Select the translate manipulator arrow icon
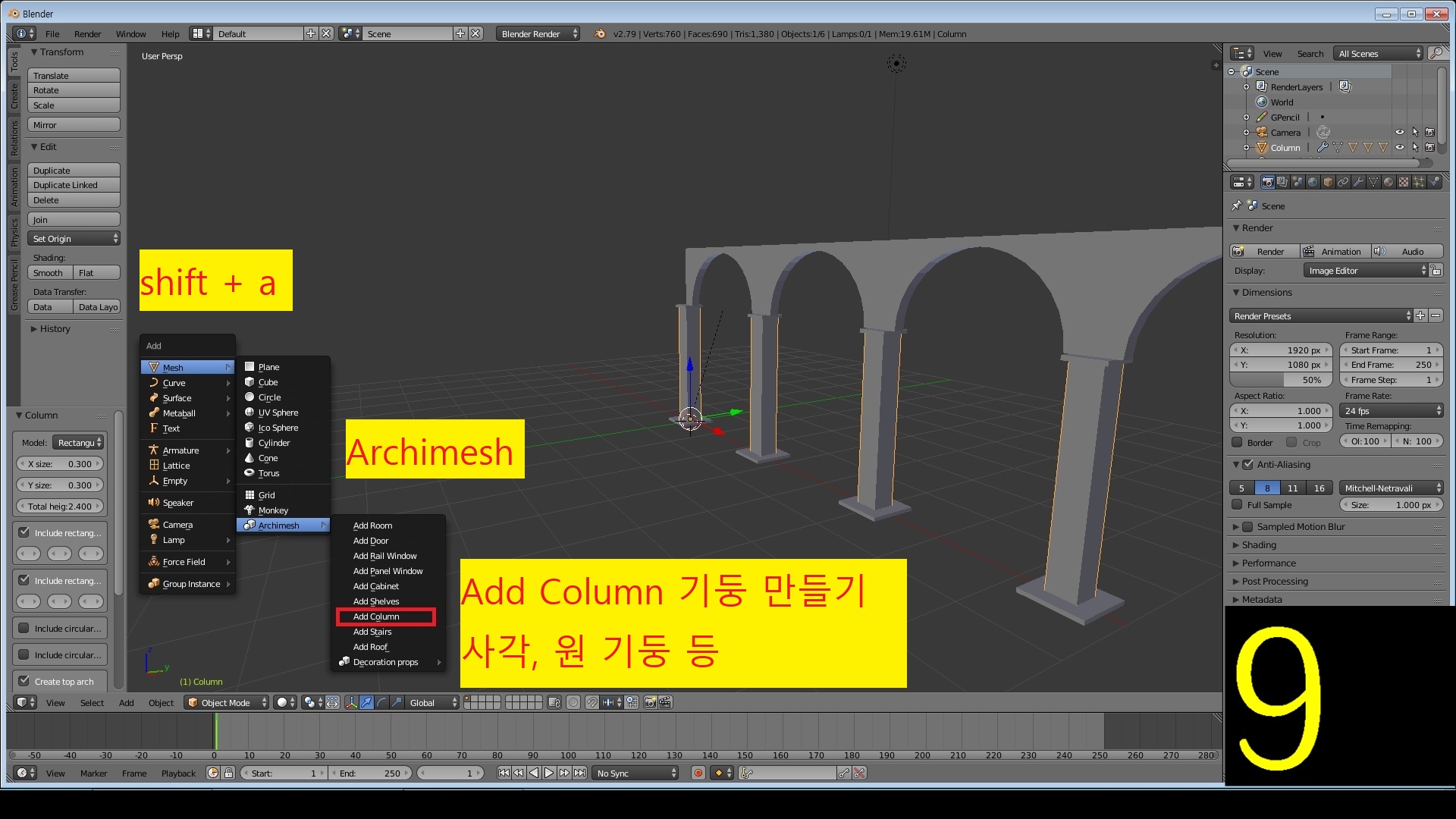Screen dimensions: 1456x819 coord(366,703)
